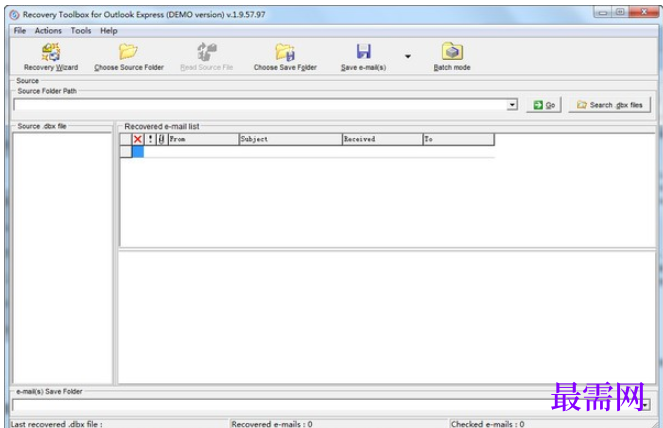Click Save e-mail(s) floppy icon
The height and width of the screenshot is (428, 663).
point(363,52)
